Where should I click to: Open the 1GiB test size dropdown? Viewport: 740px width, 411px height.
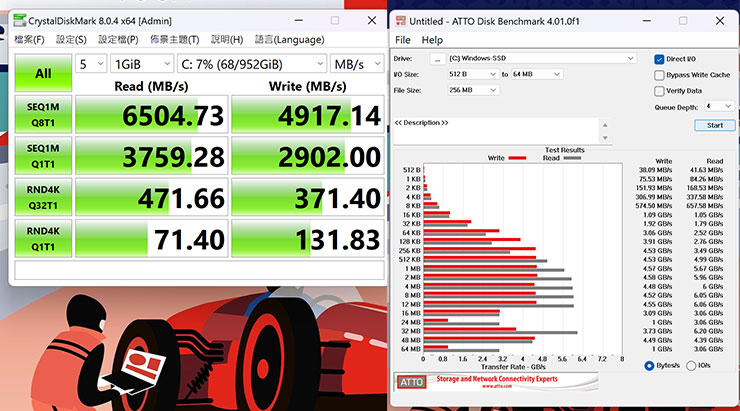point(142,64)
